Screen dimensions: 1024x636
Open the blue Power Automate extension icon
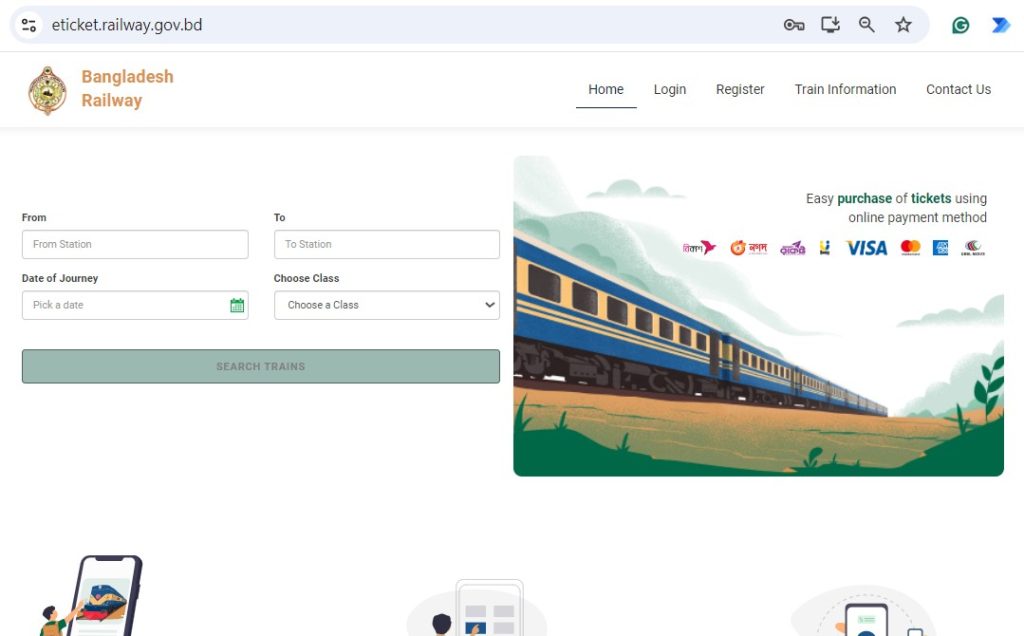point(1000,25)
